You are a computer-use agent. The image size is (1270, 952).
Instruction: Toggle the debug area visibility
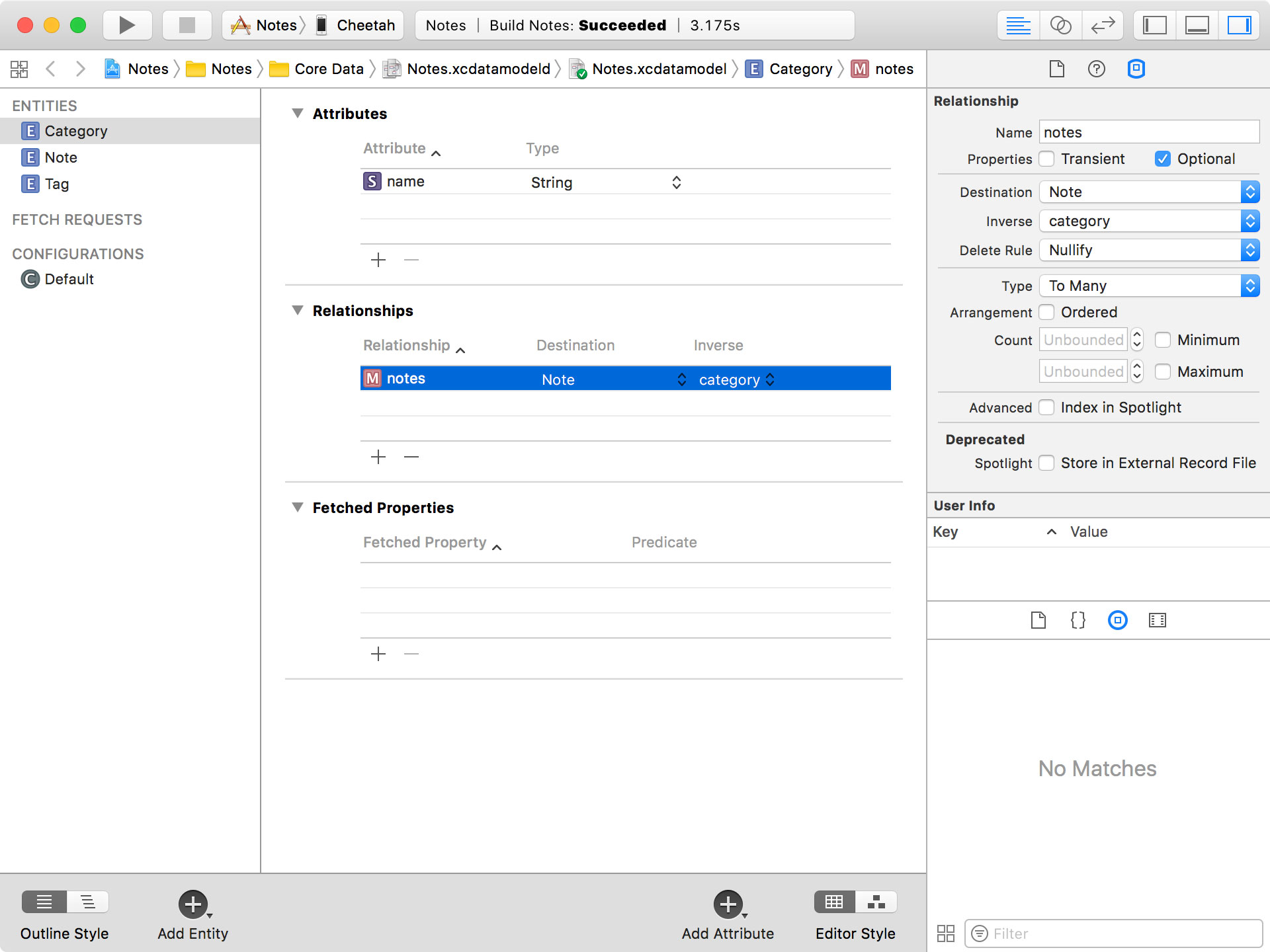(1197, 25)
